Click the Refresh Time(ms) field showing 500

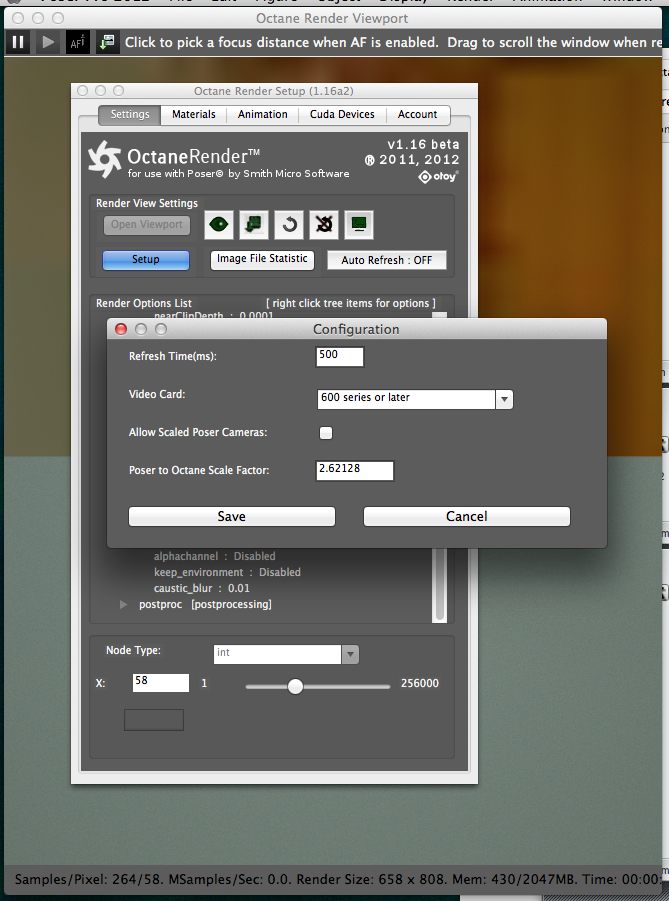pos(340,356)
